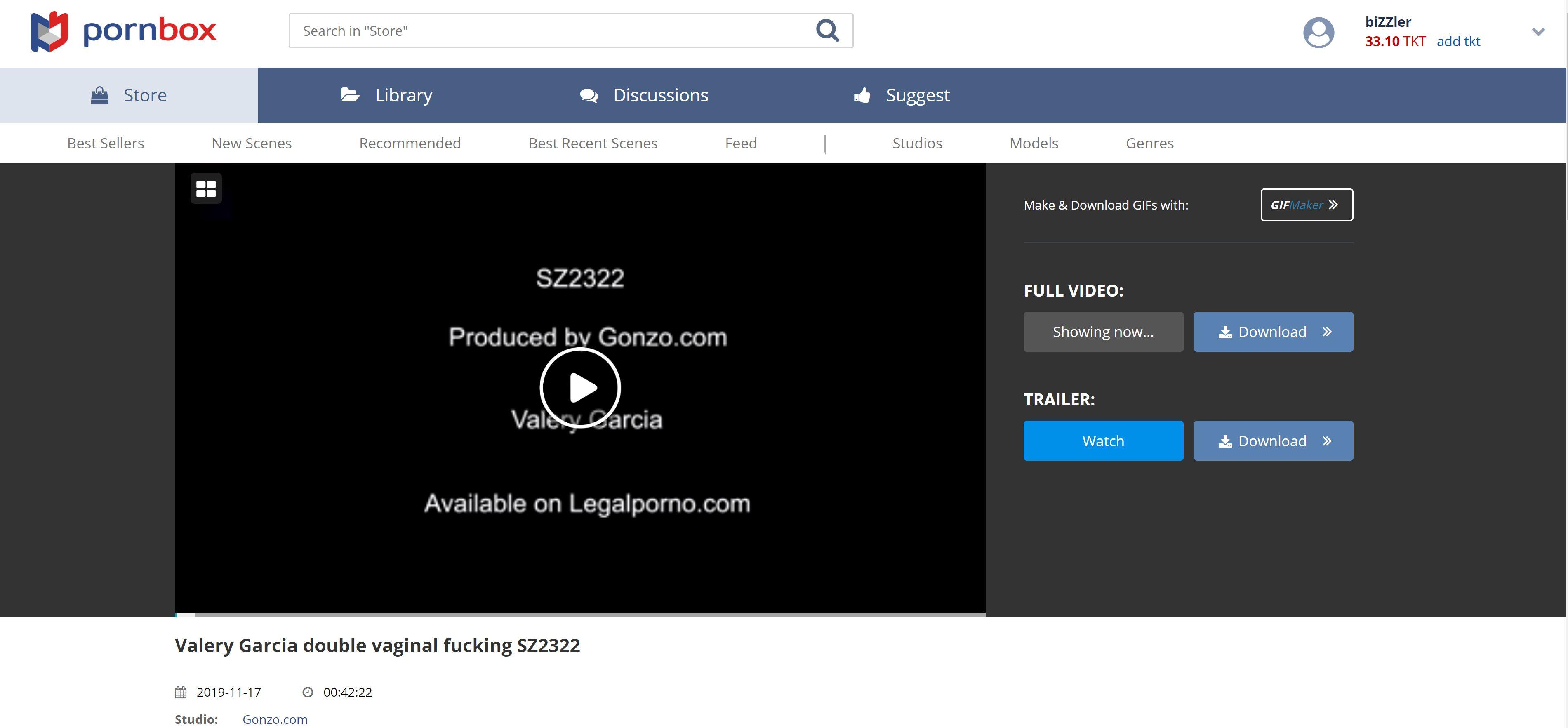Go to New Scenes

click(252, 143)
